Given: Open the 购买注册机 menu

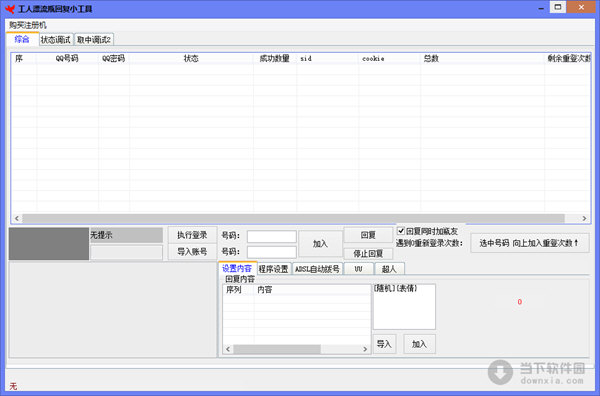Looking at the screenshot, I should coord(28,25).
